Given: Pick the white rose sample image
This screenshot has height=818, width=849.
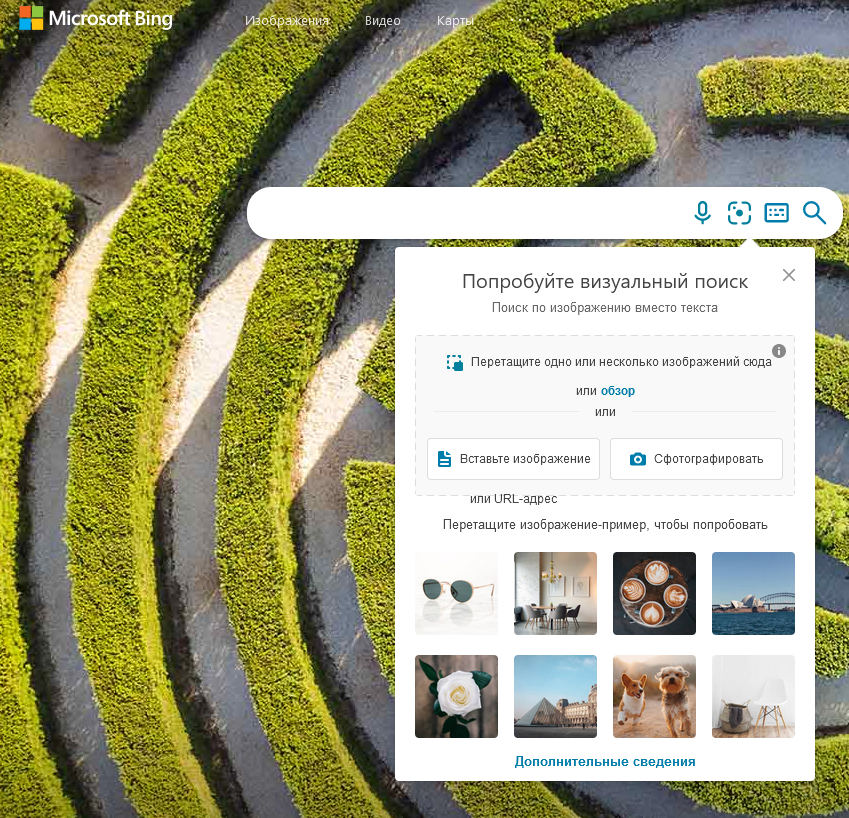Looking at the screenshot, I should click(456, 696).
